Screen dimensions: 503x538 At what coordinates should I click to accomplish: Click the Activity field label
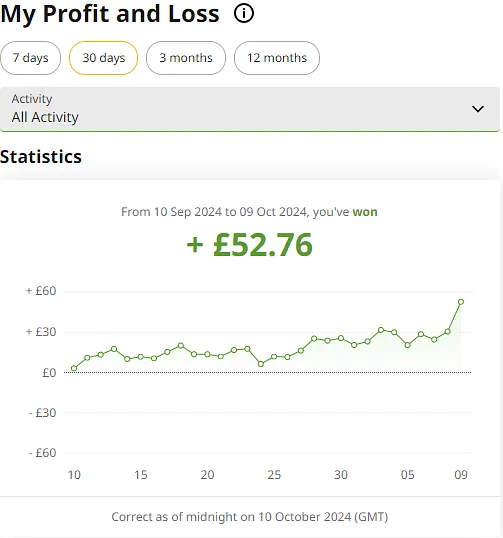[x=32, y=99]
